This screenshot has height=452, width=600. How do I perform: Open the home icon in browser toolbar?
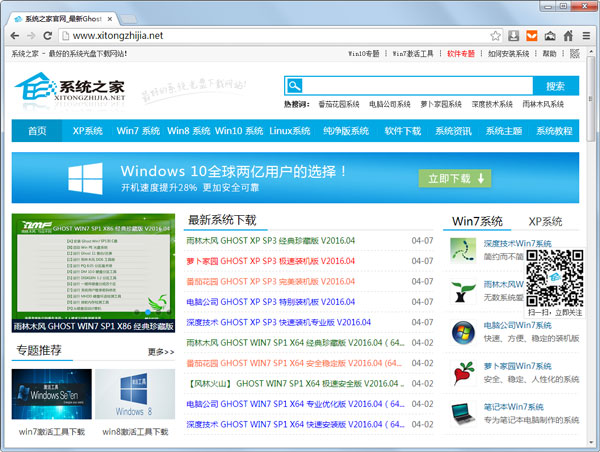click(x=568, y=36)
